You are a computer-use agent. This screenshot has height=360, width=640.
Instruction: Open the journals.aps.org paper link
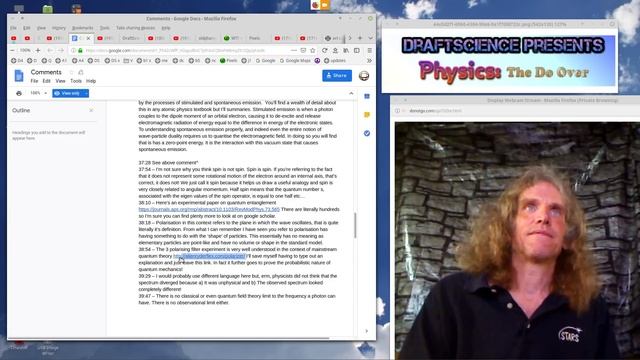[x=209, y=209]
